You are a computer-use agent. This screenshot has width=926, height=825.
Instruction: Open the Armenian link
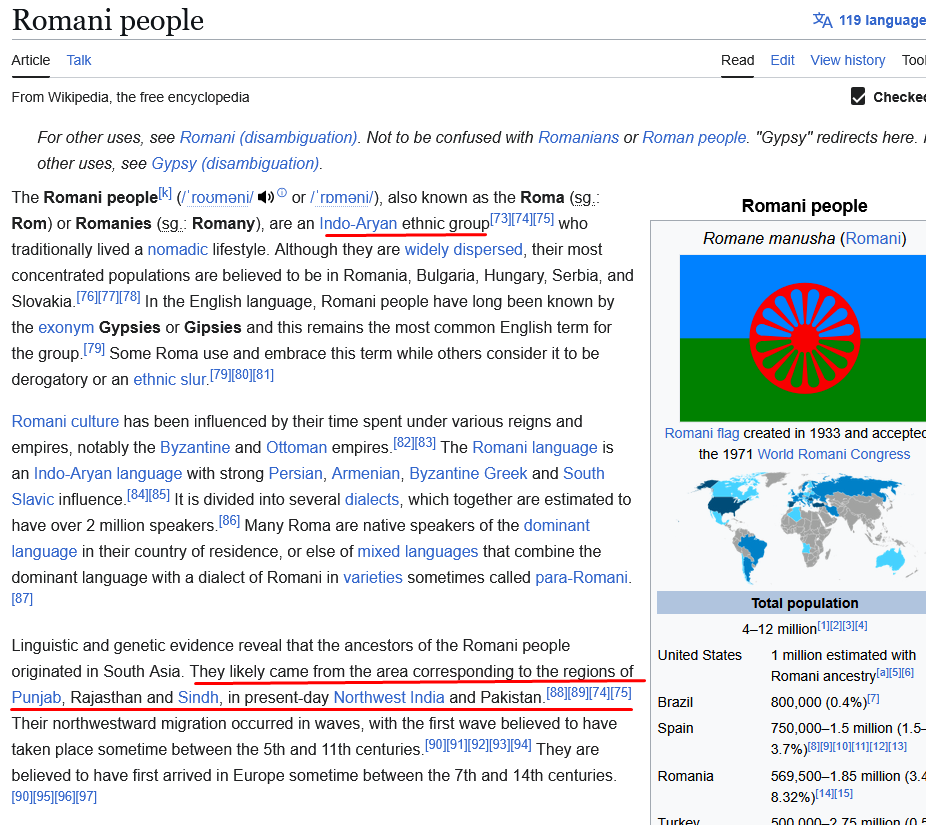pos(366,473)
